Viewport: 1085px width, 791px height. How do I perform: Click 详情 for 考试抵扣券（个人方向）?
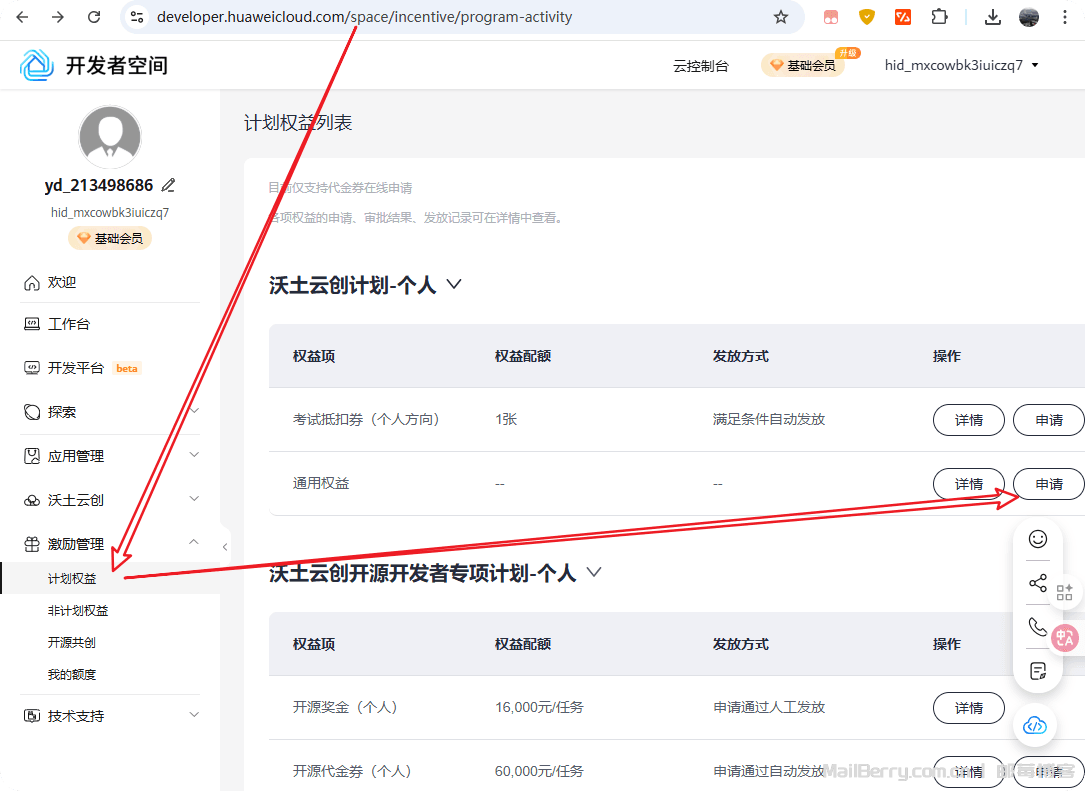pyautogui.click(x=968, y=420)
